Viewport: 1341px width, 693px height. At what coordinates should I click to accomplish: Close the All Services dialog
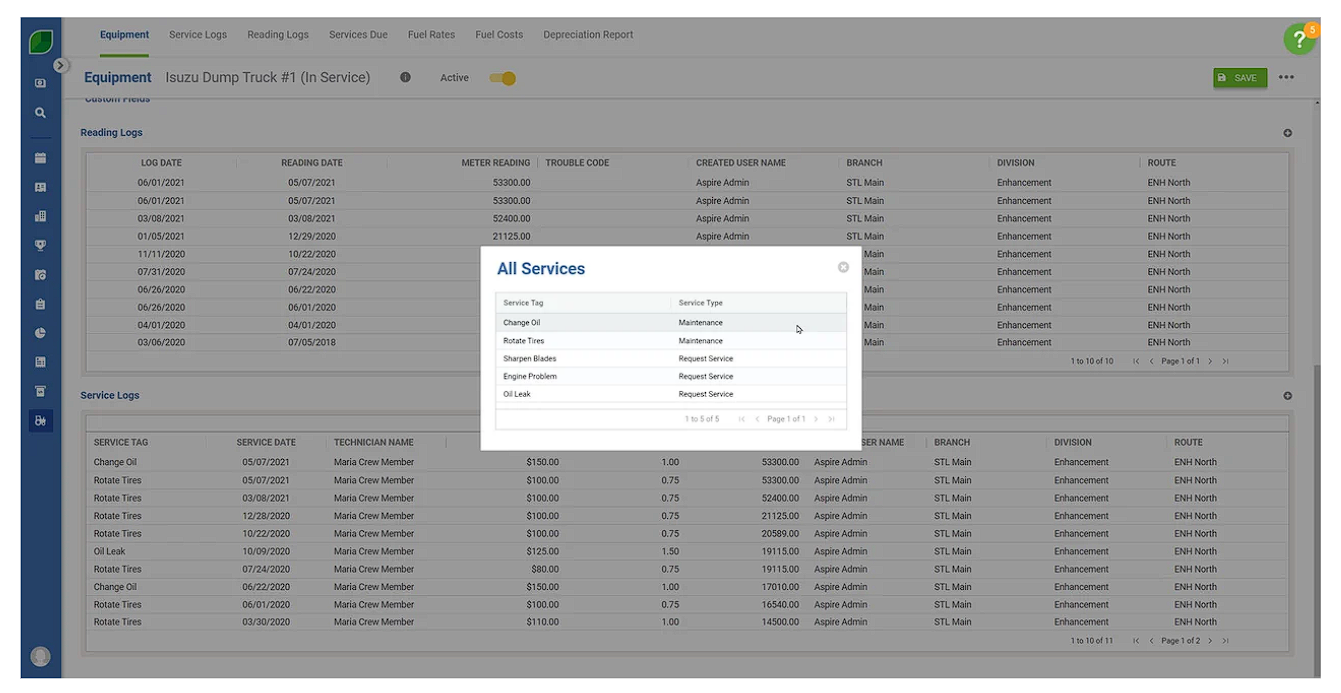[x=843, y=267]
